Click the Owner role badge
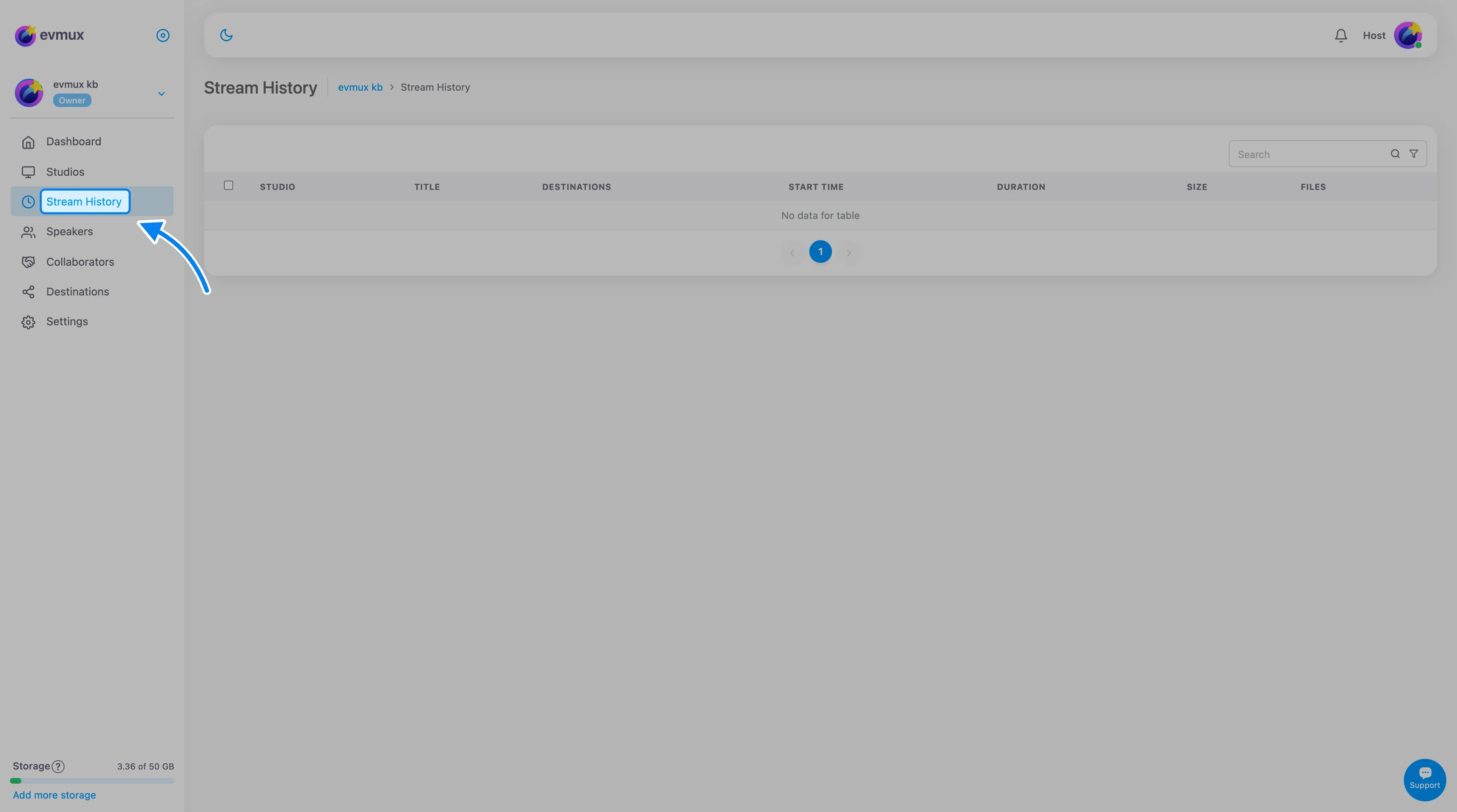 coord(72,100)
